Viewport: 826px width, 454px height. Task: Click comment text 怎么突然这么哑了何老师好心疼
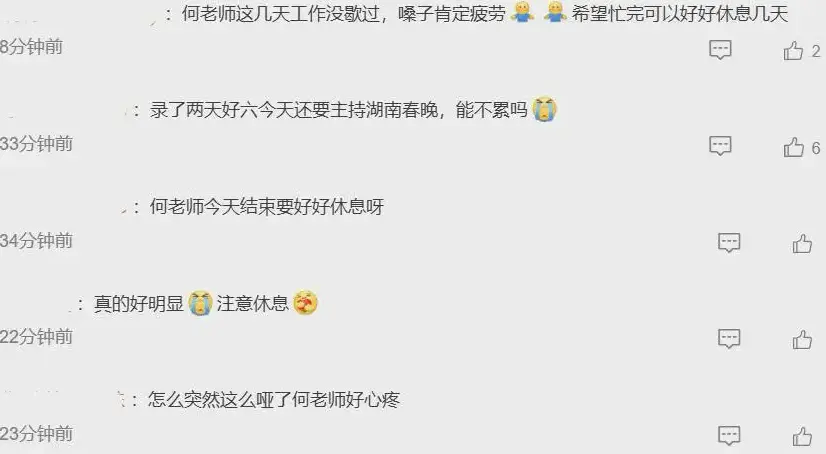[274, 400]
